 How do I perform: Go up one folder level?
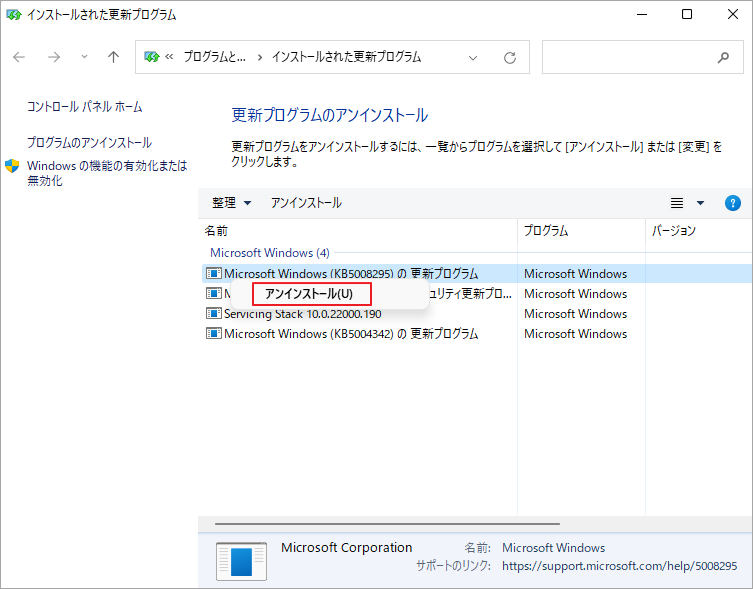[113, 57]
